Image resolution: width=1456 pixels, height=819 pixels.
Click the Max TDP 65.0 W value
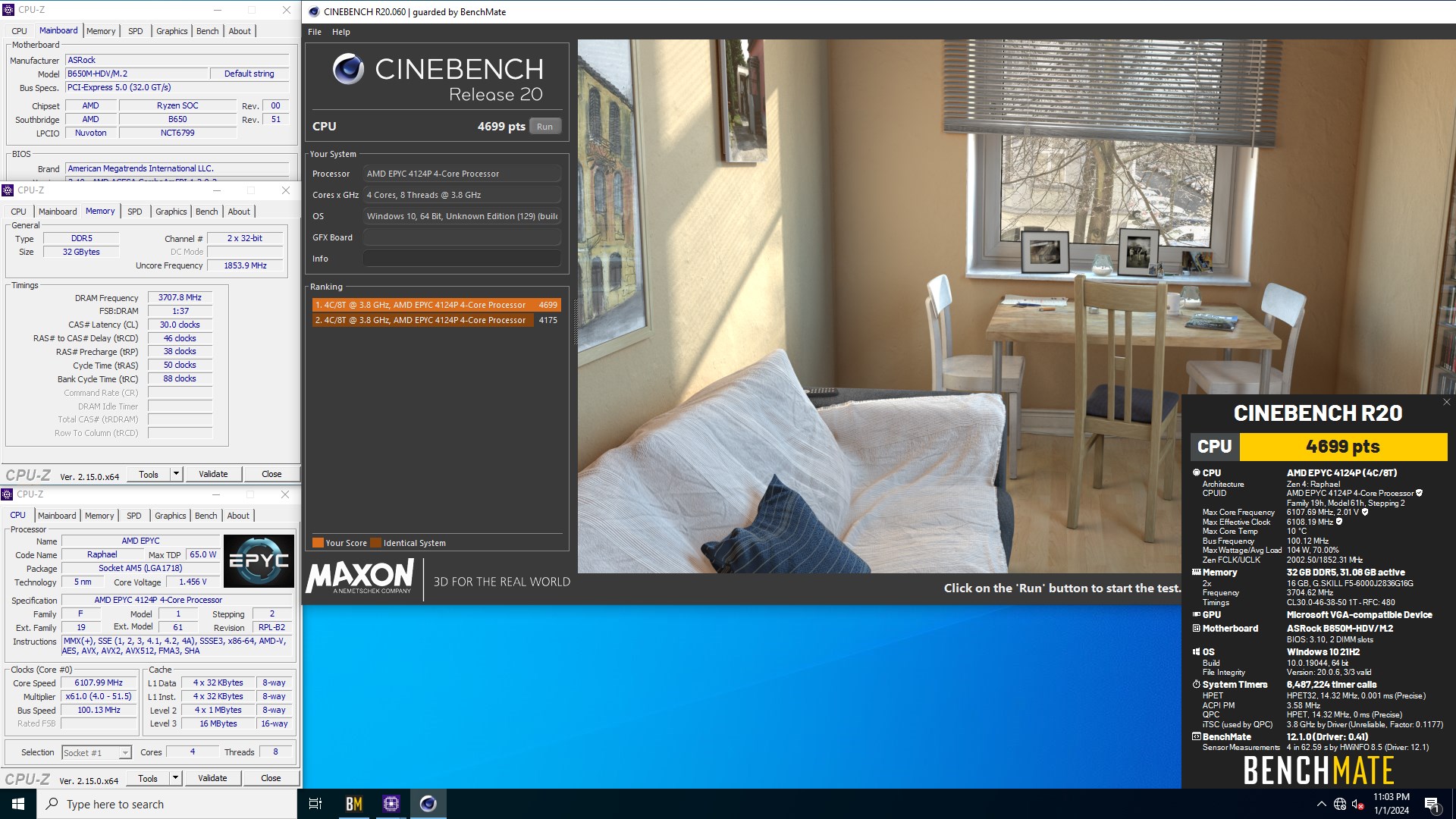pyautogui.click(x=202, y=554)
